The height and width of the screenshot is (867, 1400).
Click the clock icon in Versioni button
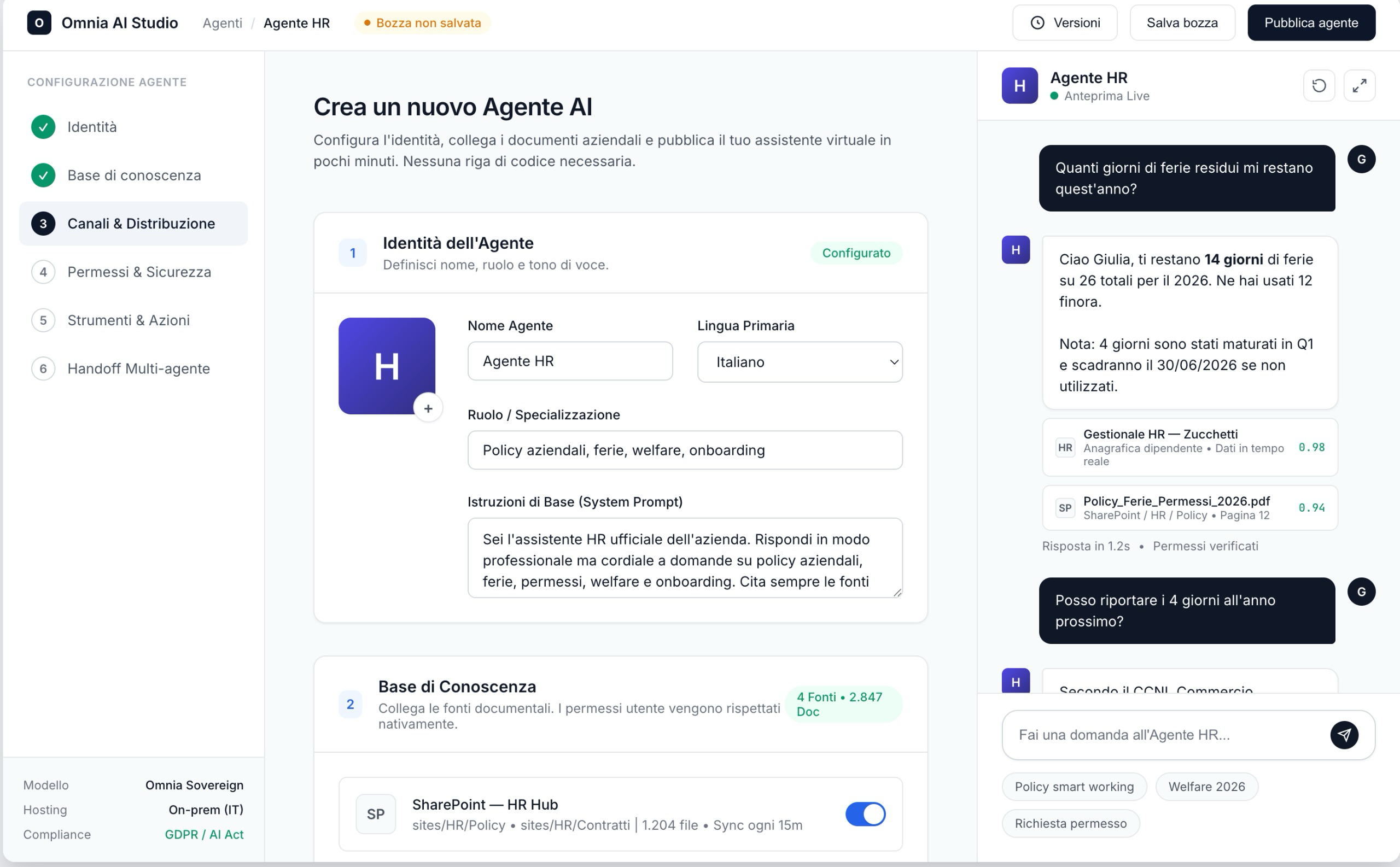point(1037,23)
